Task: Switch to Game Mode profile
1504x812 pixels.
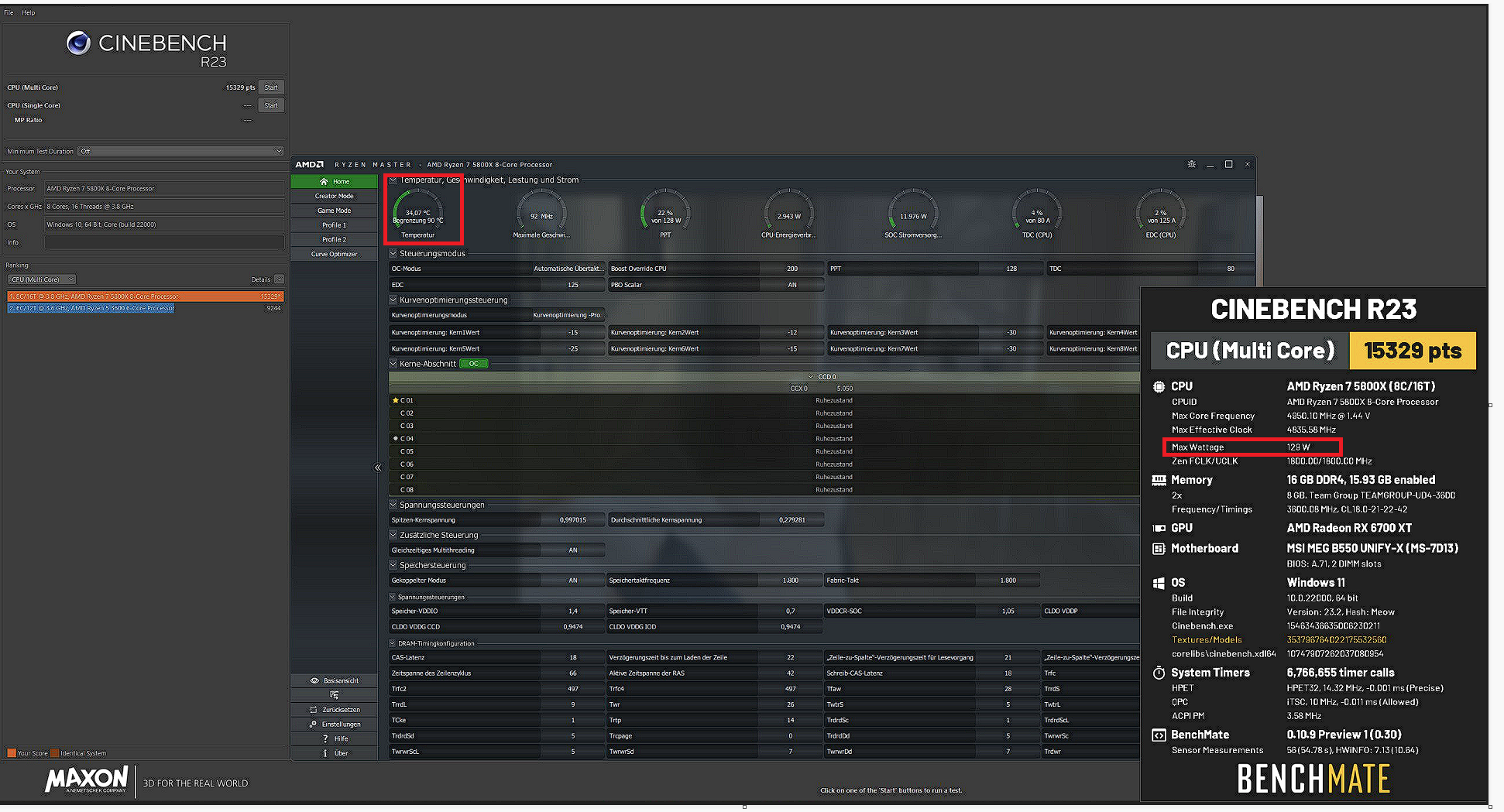Action: 335,211
